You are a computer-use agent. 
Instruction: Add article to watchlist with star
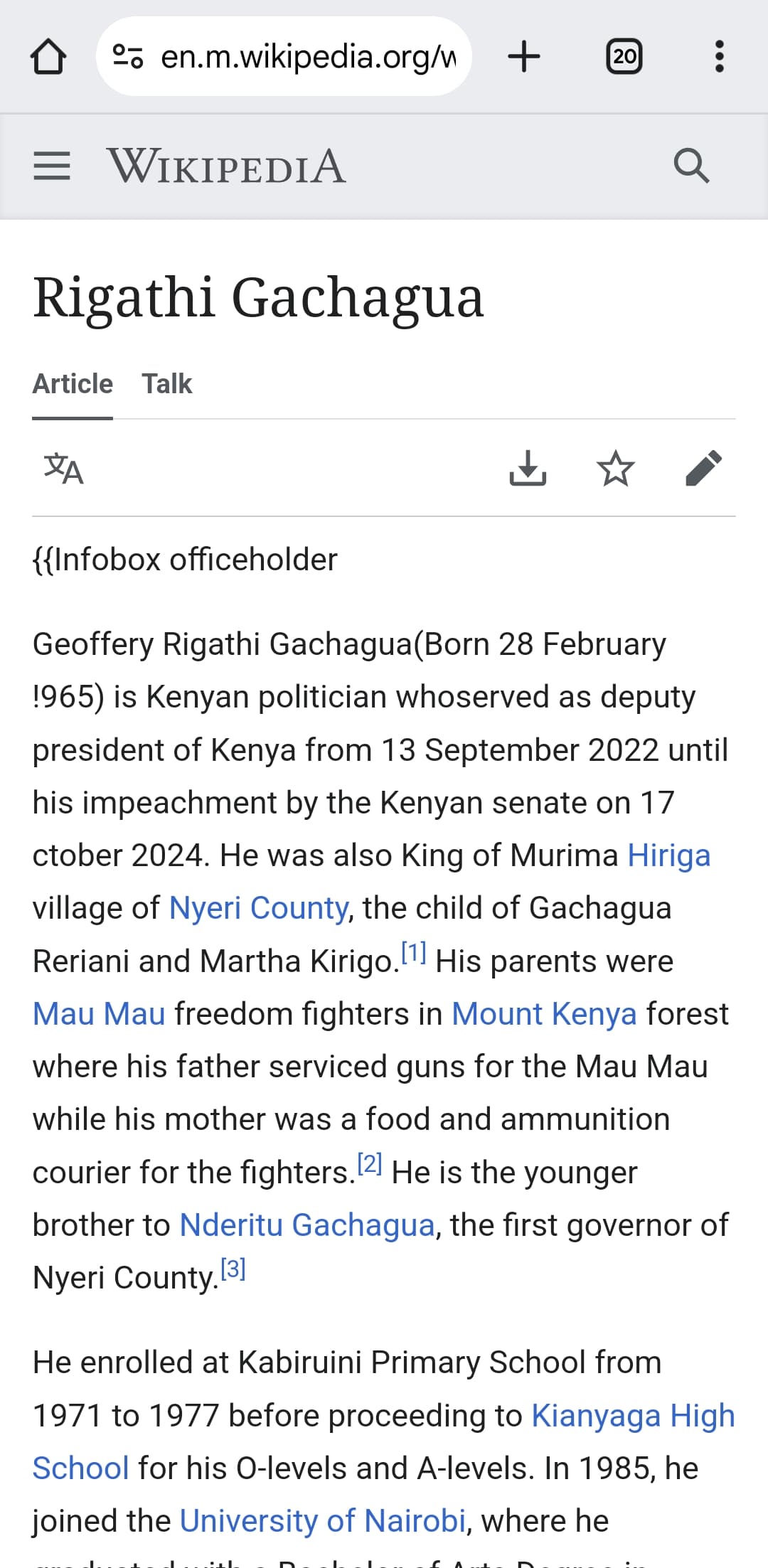[x=615, y=469]
